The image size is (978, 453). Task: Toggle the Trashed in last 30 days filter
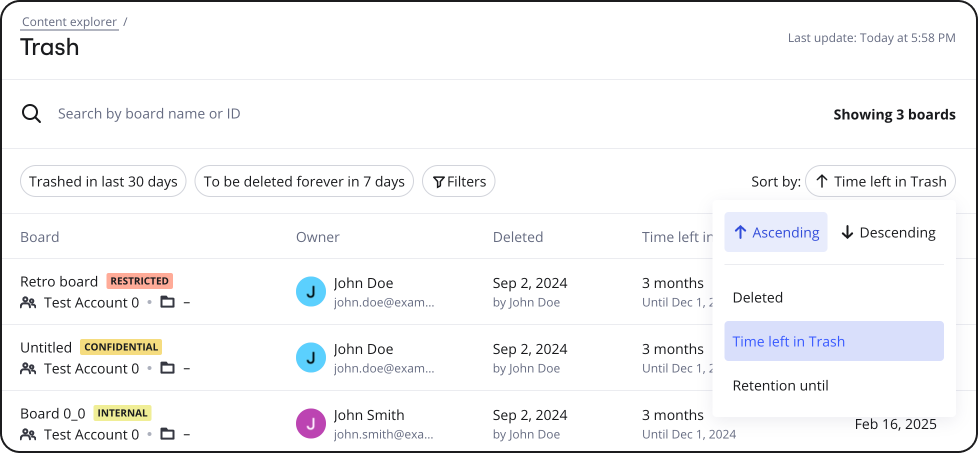click(103, 182)
